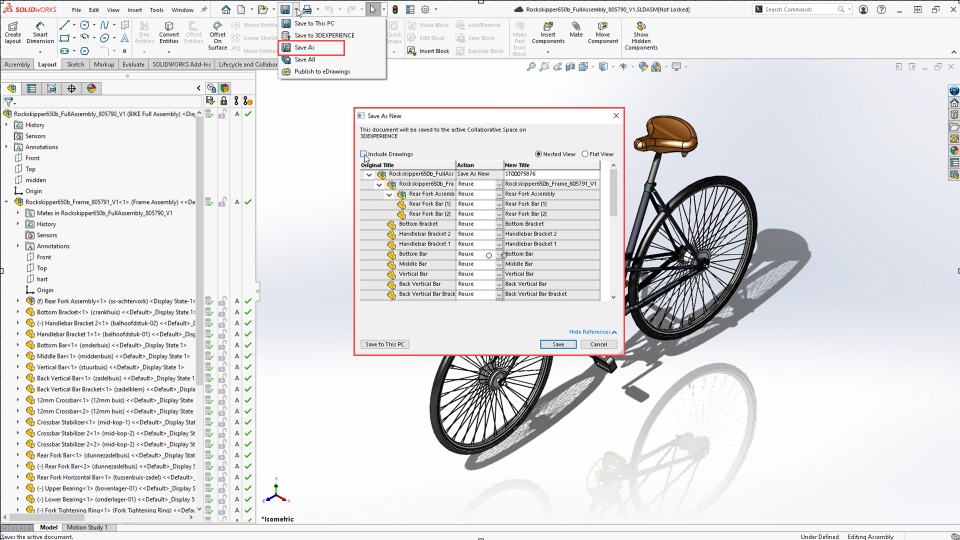
Task: Open the Tools menu
Action: [156, 10]
